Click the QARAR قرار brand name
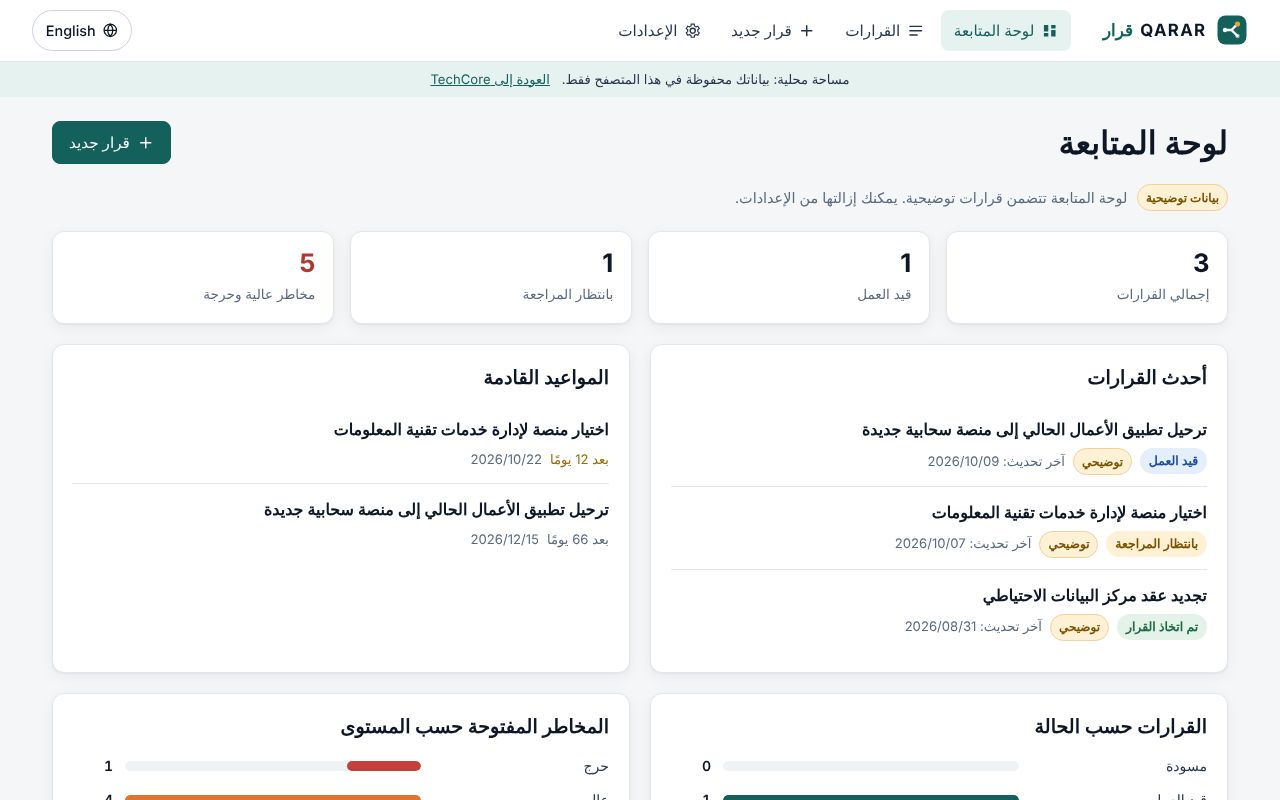Image resolution: width=1280 pixels, height=800 pixels. click(x=1154, y=30)
